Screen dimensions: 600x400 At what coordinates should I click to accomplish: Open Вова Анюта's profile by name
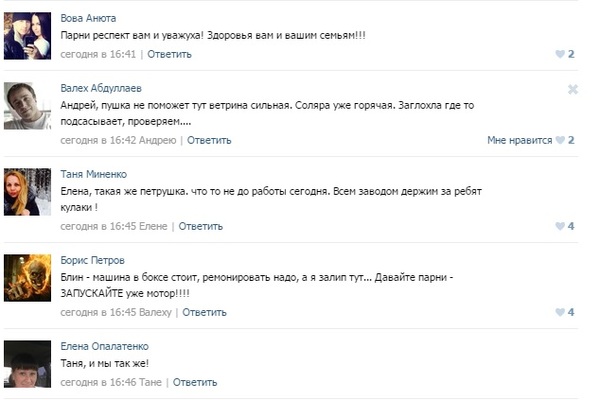(88, 18)
